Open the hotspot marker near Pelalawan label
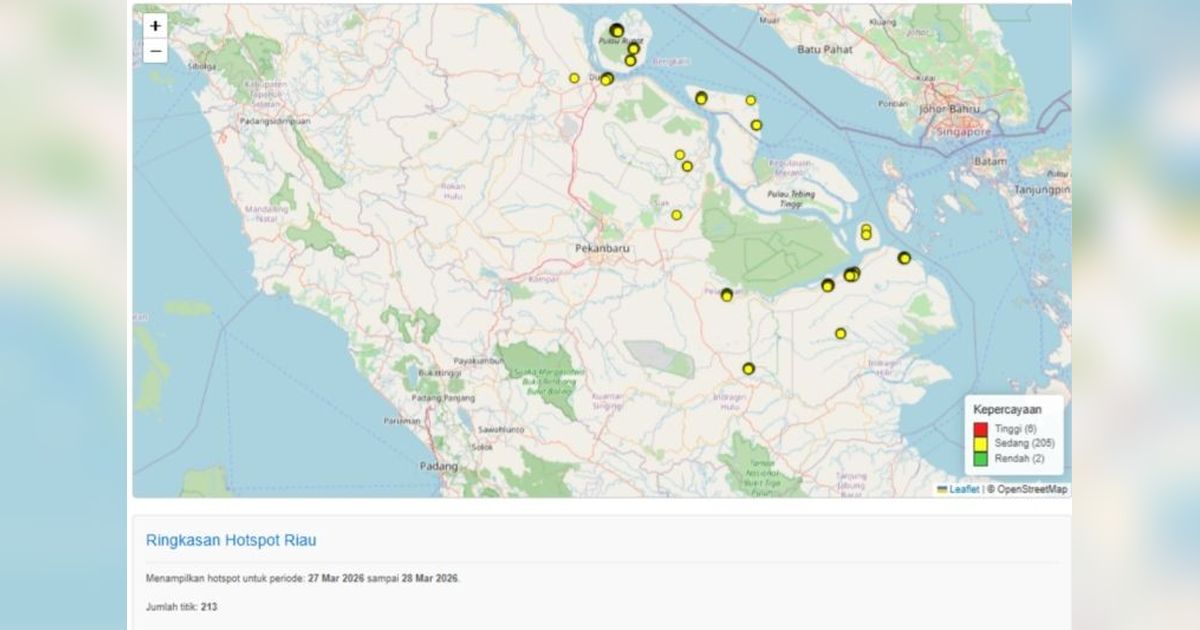Image resolution: width=1200 pixels, height=630 pixels. point(727,295)
